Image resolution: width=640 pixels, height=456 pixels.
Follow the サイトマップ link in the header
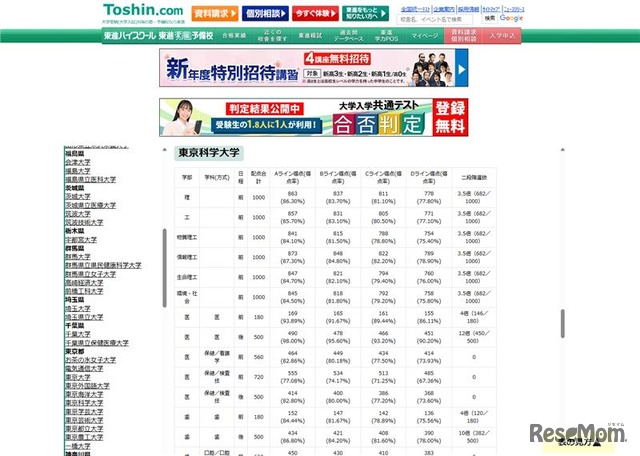491,9
